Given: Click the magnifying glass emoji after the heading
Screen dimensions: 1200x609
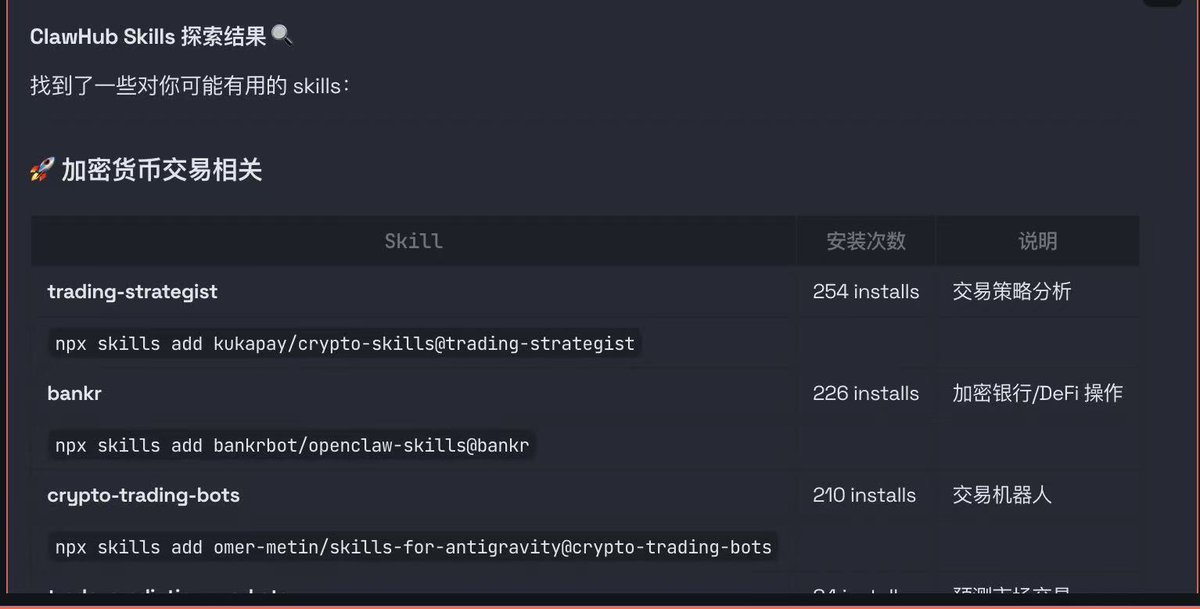Looking at the screenshot, I should [282, 36].
